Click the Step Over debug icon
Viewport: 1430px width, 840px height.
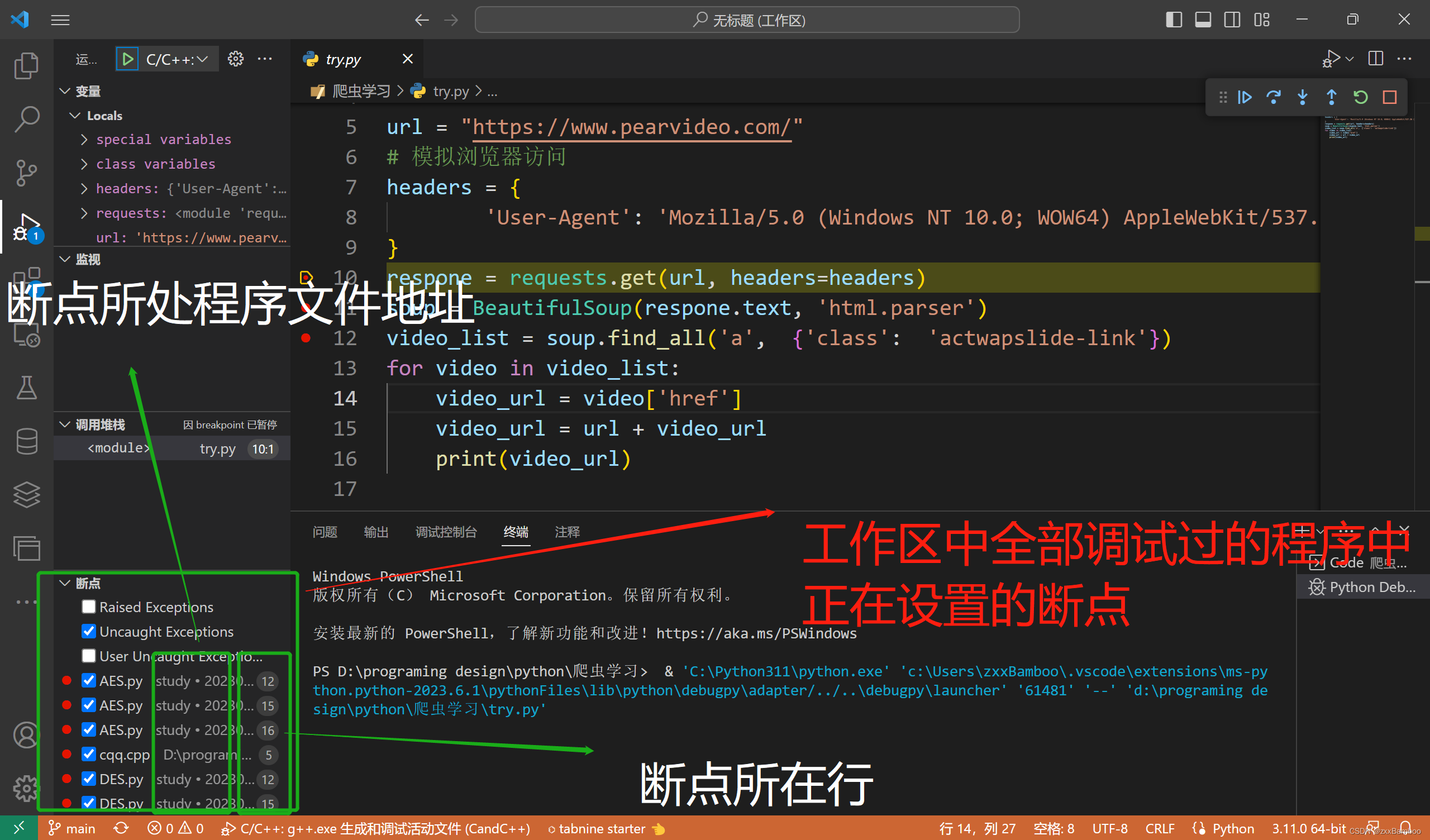(1274, 98)
